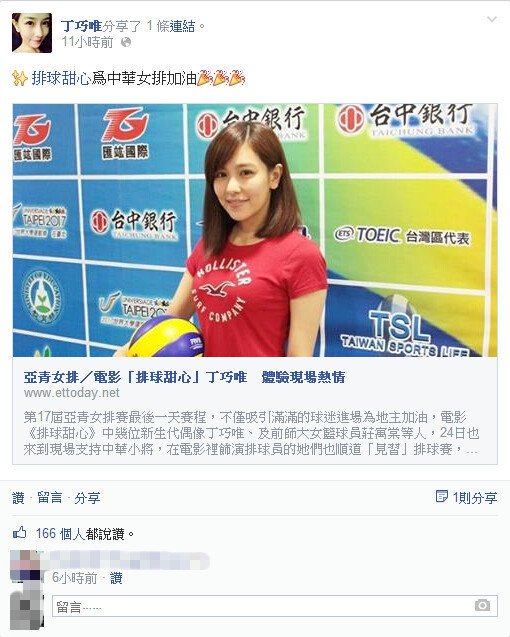This screenshot has height=637, width=510.
Task: Click 留言 action under the post
Action: pos(50,498)
